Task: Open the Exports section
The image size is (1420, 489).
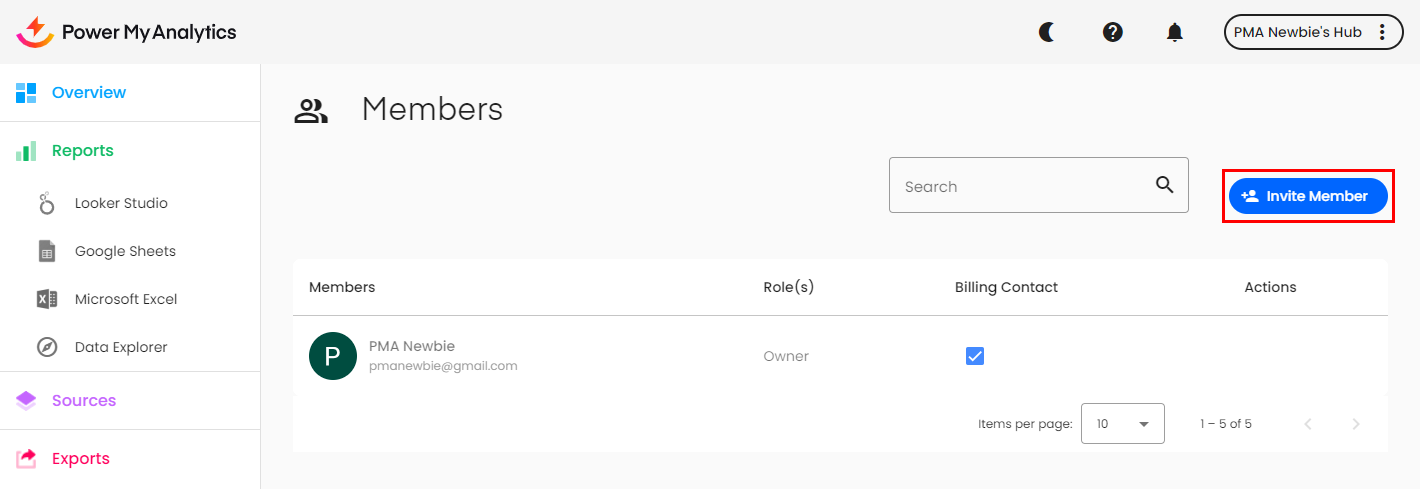Action: 81,458
